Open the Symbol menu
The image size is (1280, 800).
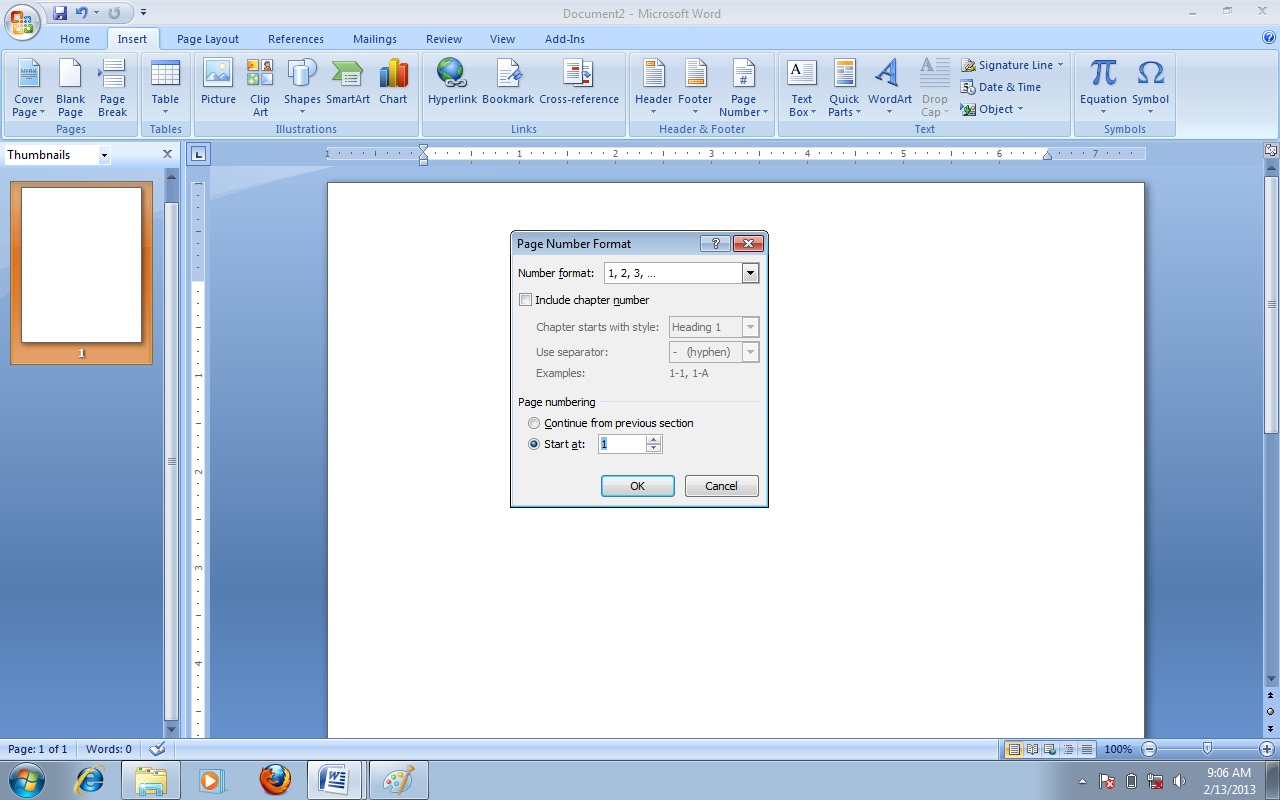(1150, 88)
